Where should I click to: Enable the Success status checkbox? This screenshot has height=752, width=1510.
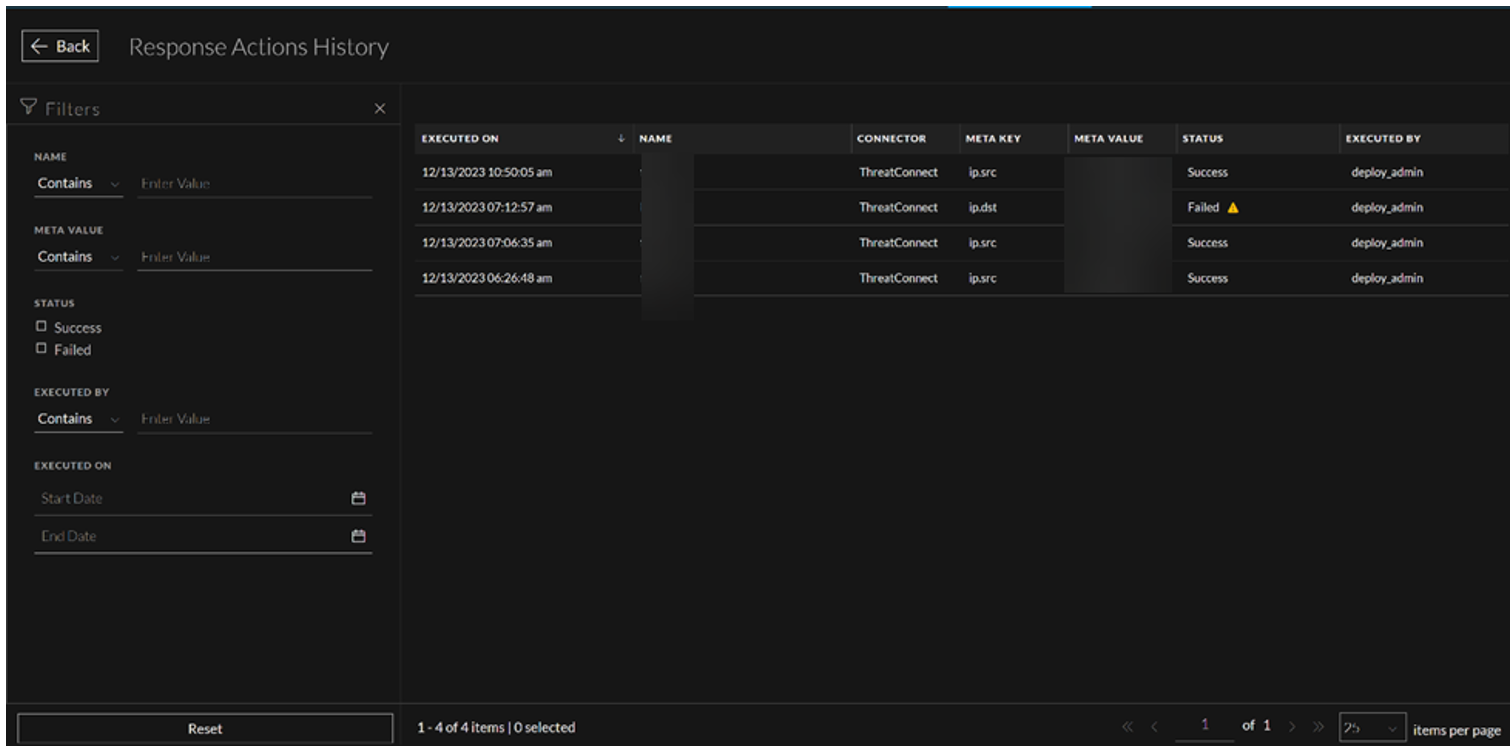(x=41, y=327)
